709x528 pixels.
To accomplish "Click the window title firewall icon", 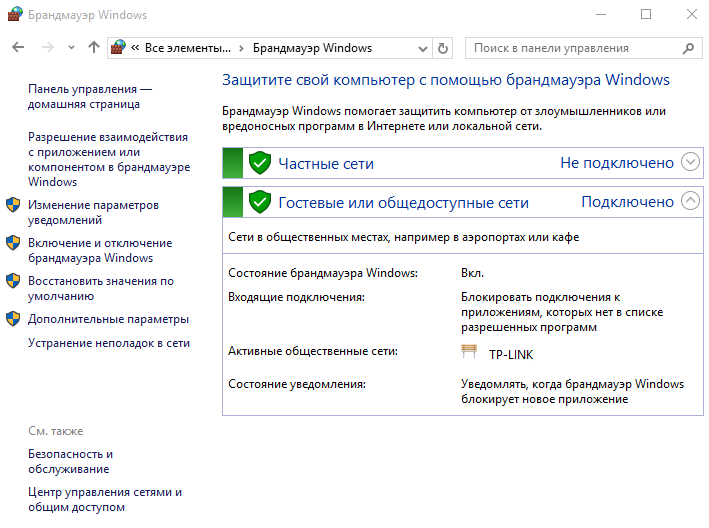I will [x=15, y=14].
